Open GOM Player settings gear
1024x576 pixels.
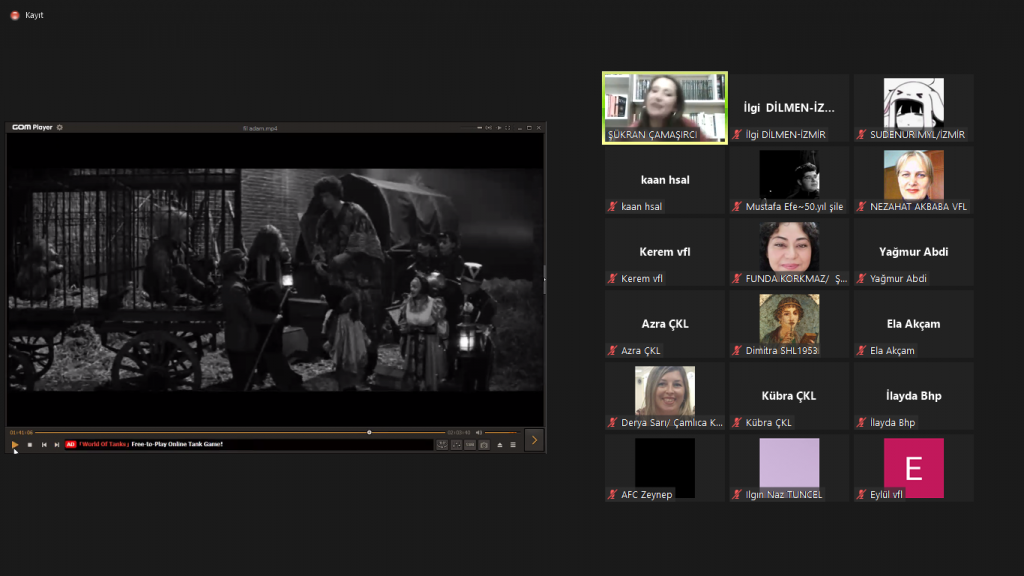pos(60,127)
